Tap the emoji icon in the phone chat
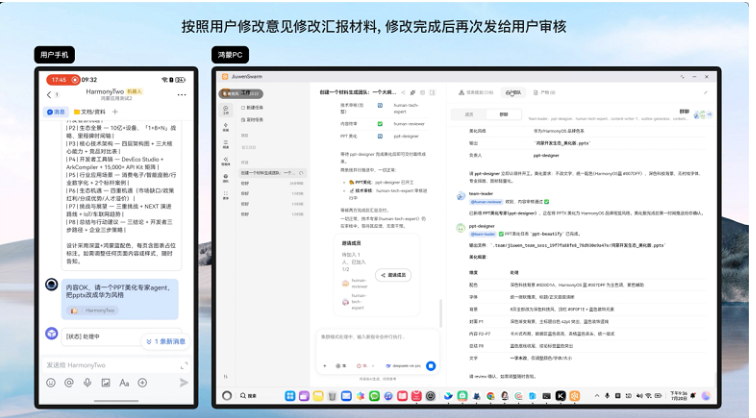Viewport: 756px width, 418px height. pos(51,383)
